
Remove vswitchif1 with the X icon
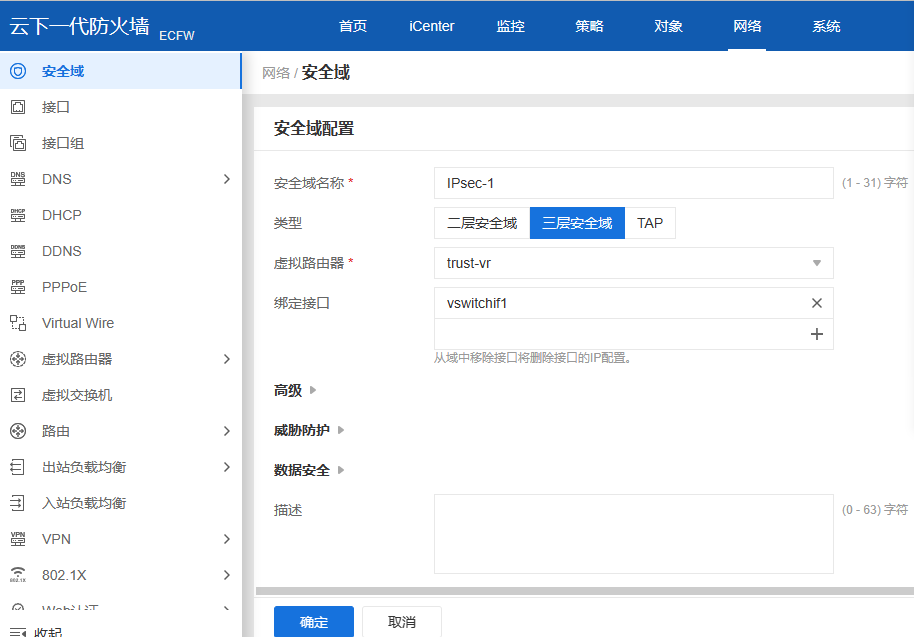click(x=816, y=303)
